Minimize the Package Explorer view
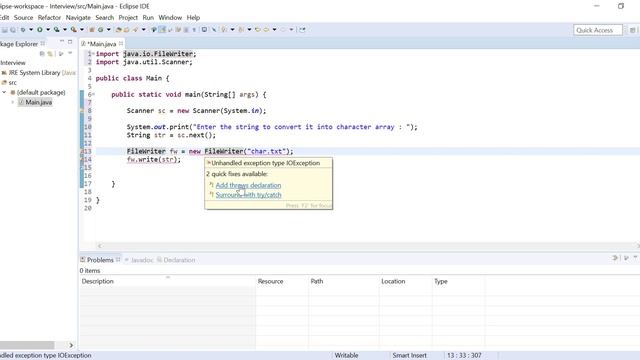Image resolution: width=640 pixels, height=360 pixels. click(x=62, y=42)
